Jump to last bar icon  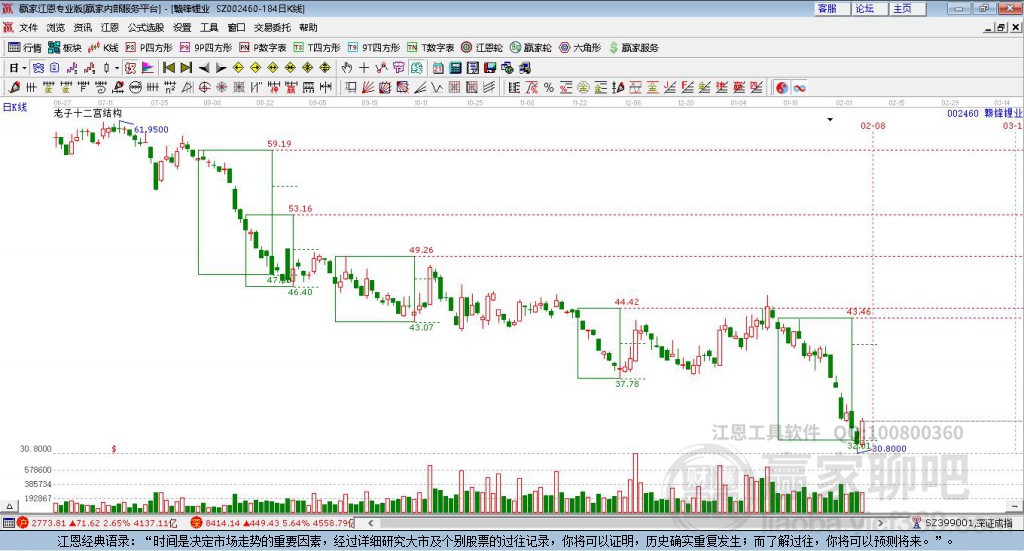[186, 68]
